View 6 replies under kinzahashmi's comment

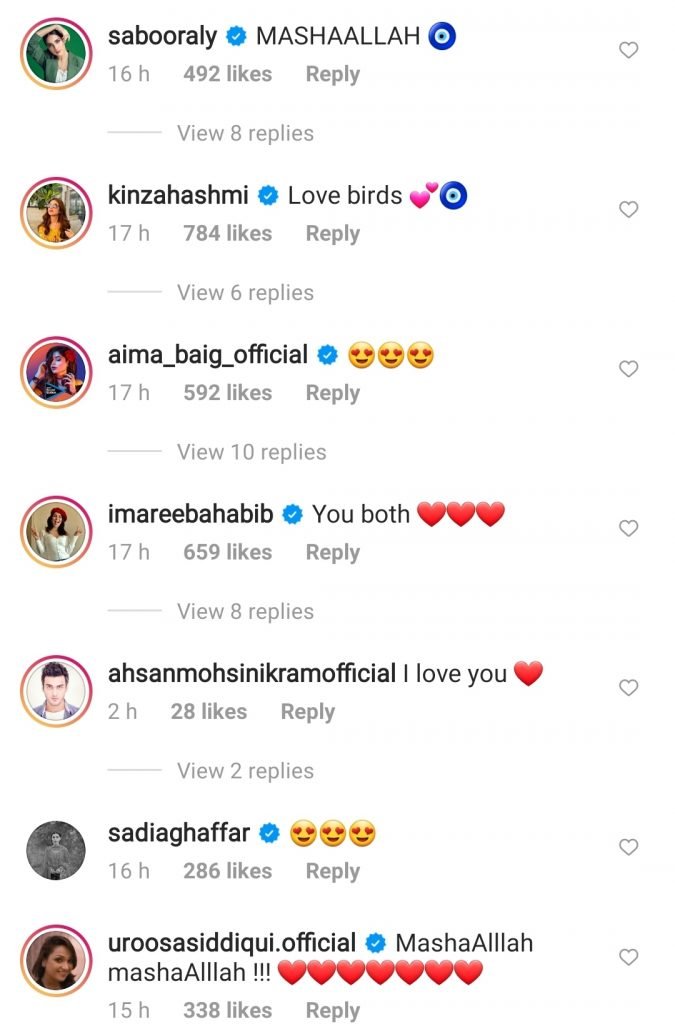click(245, 293)
